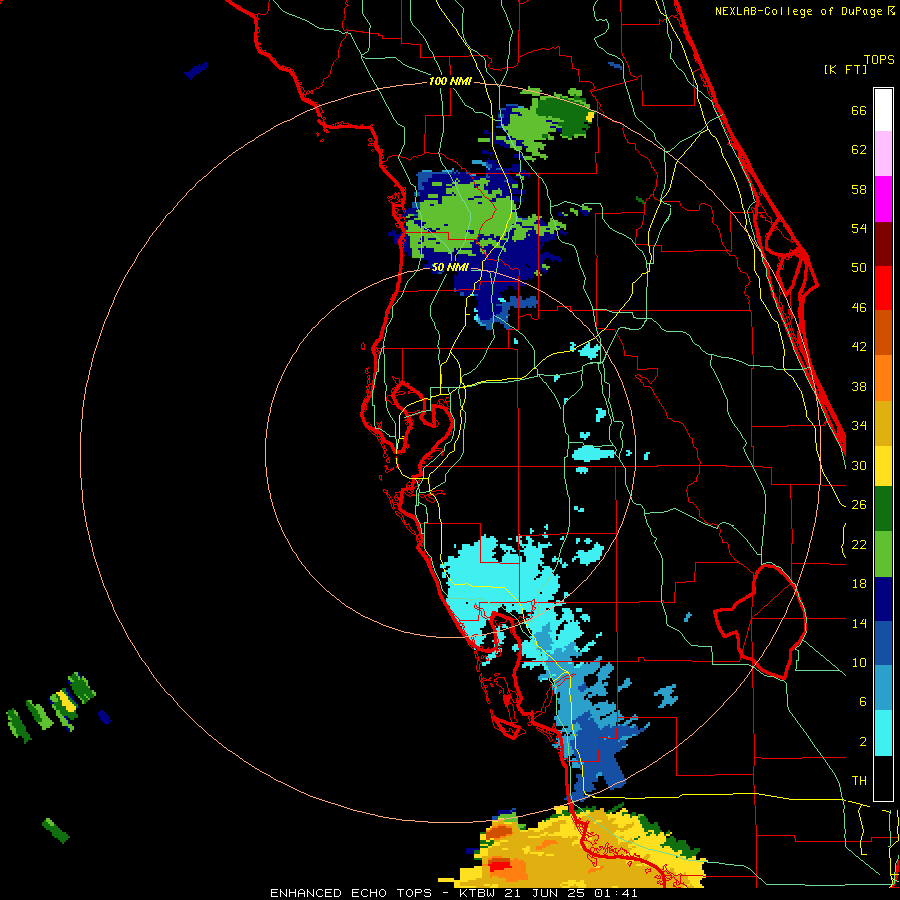Click the "6" legend value
The image size is (900, 900).
click(x=862, y=702)
